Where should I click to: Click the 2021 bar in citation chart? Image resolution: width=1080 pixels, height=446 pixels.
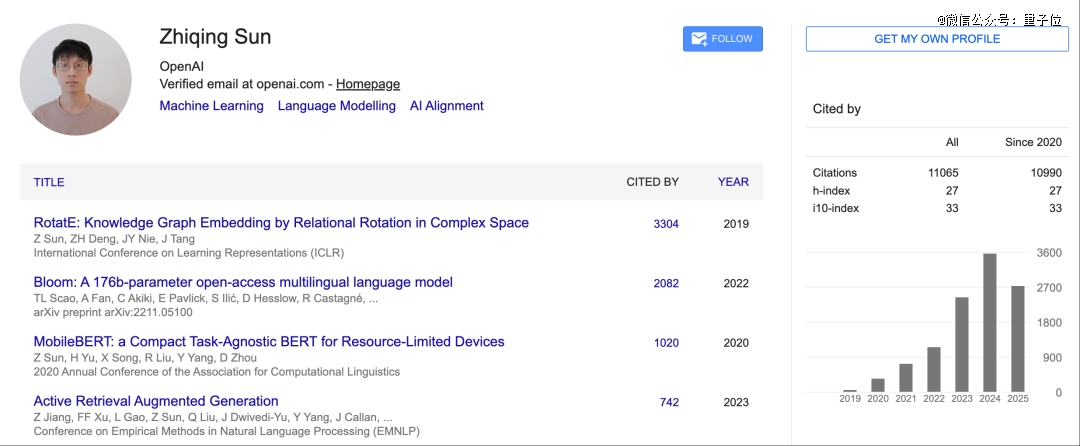pos(906,378)
